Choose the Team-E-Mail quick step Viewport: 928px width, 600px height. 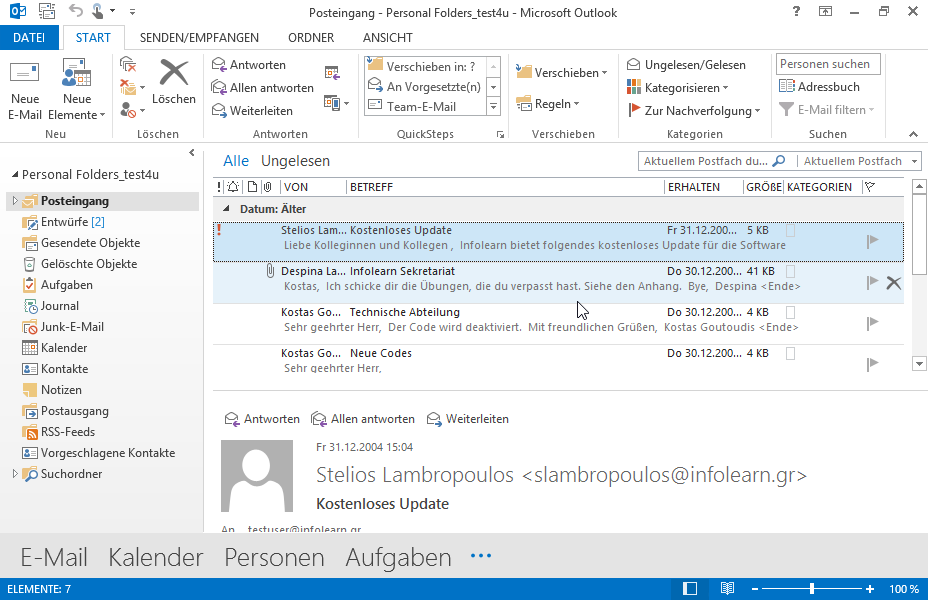coord(425,107)
